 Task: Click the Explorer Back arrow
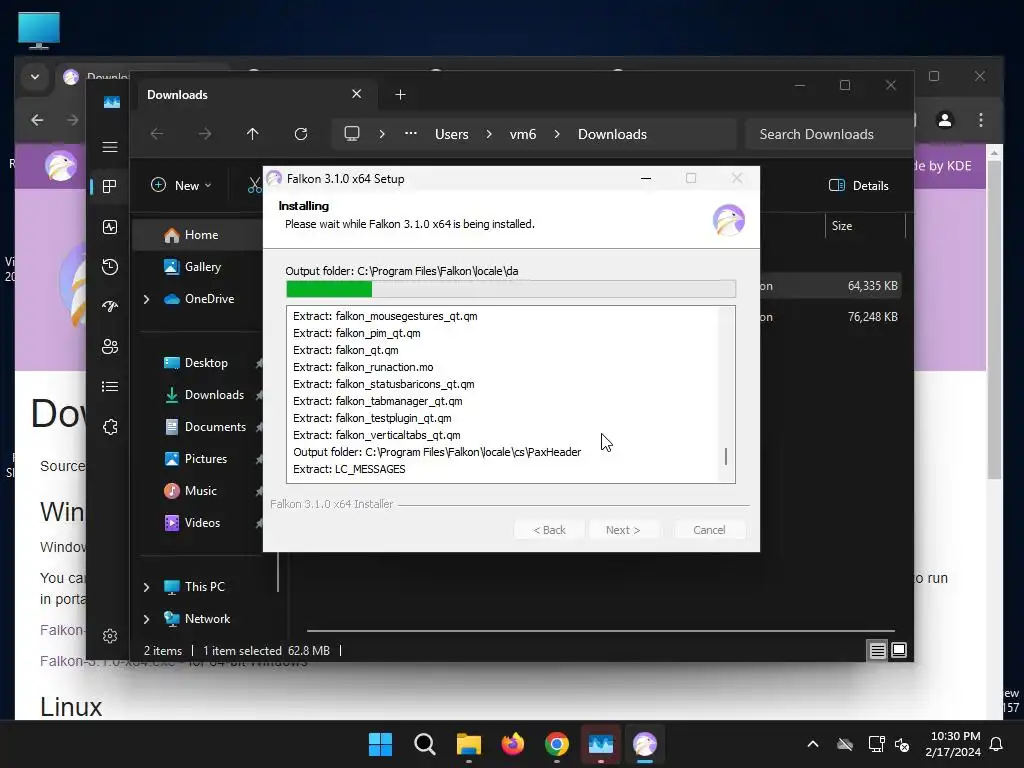coord(157,134)
